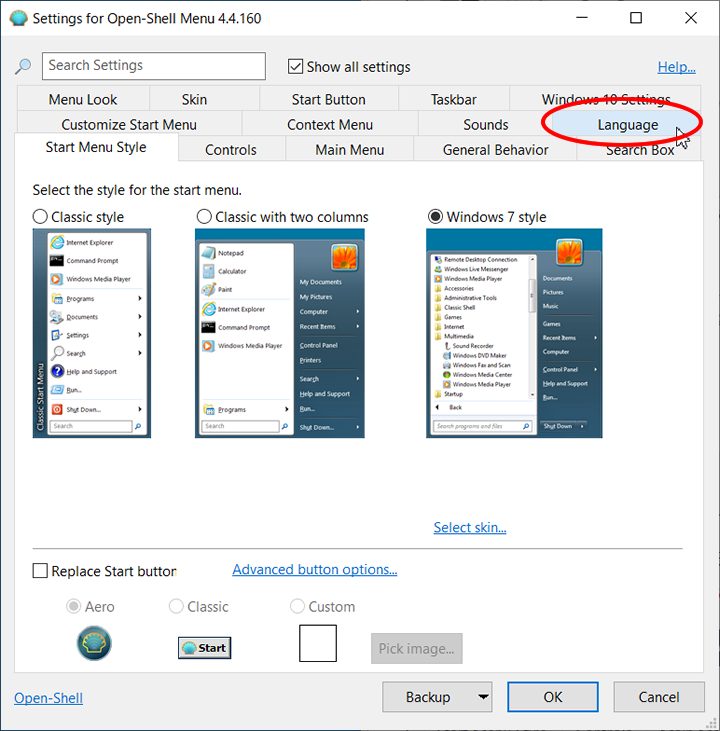
Task: Open the Main Menu tab
Action: 350,150
